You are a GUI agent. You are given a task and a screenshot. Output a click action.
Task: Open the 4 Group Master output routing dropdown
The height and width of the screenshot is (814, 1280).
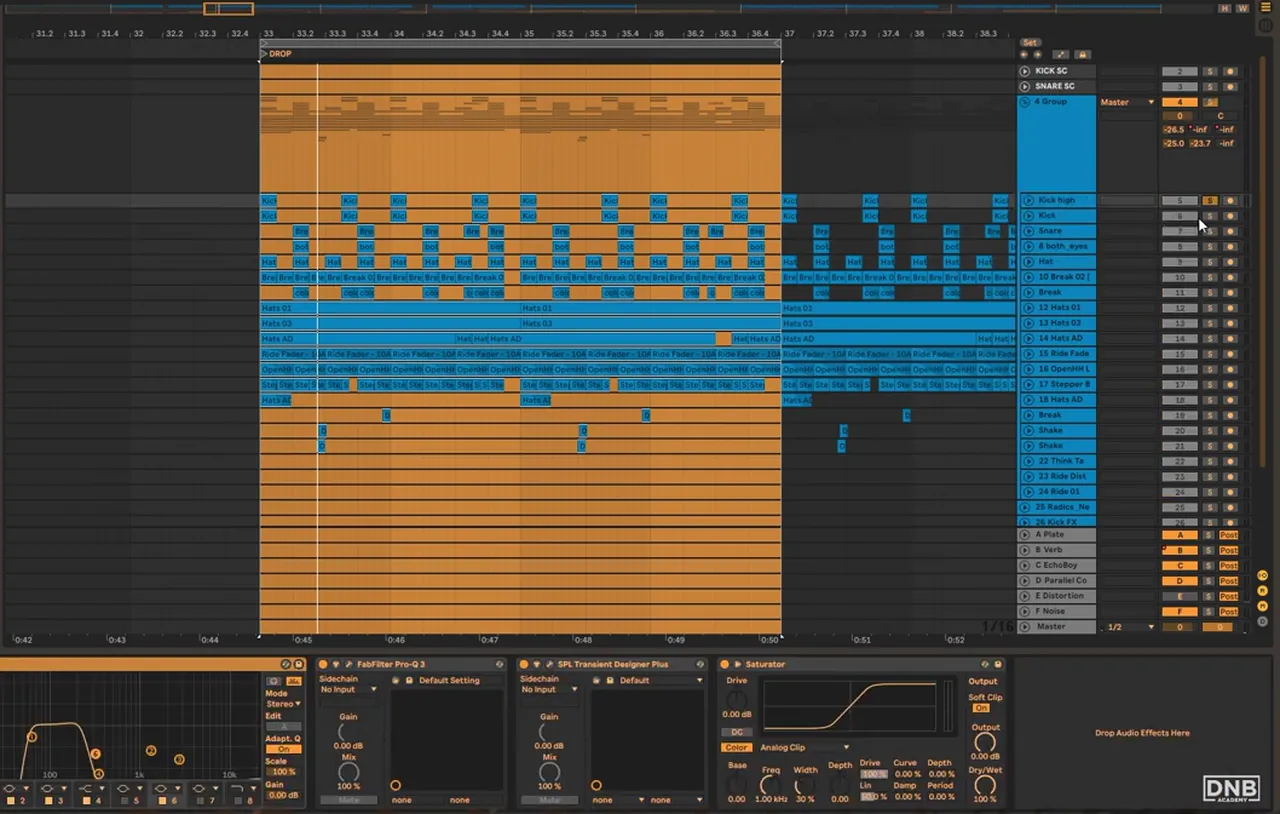tap(1127, 102)
